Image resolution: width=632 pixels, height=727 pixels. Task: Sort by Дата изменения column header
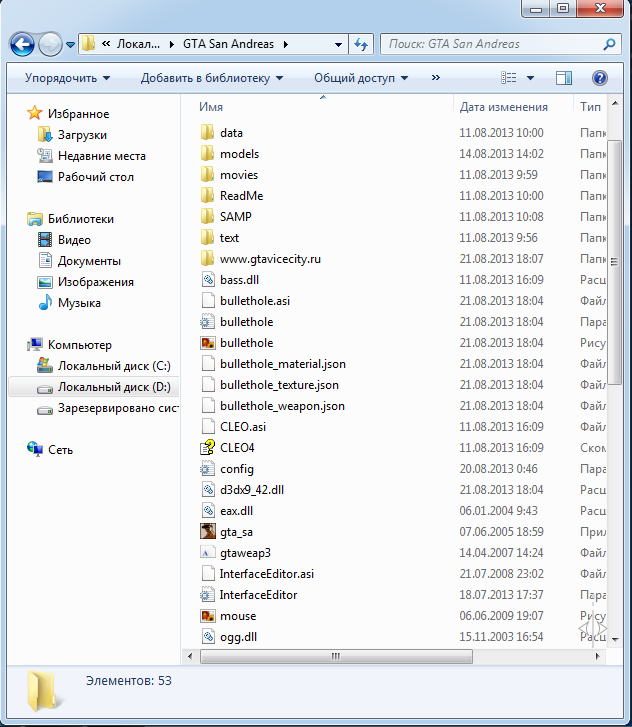tap(504, 107)
